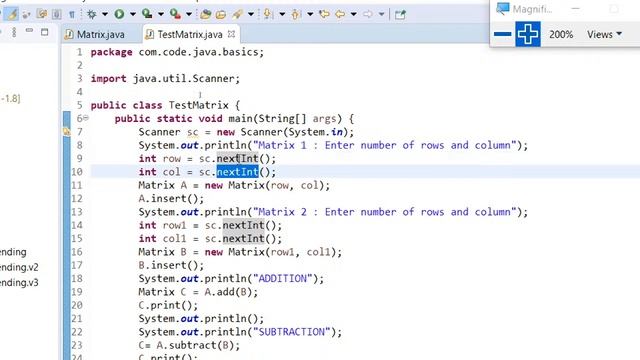Open the Magnifier Views dropdown
640x360 pixels.
[x=604, y=34]
